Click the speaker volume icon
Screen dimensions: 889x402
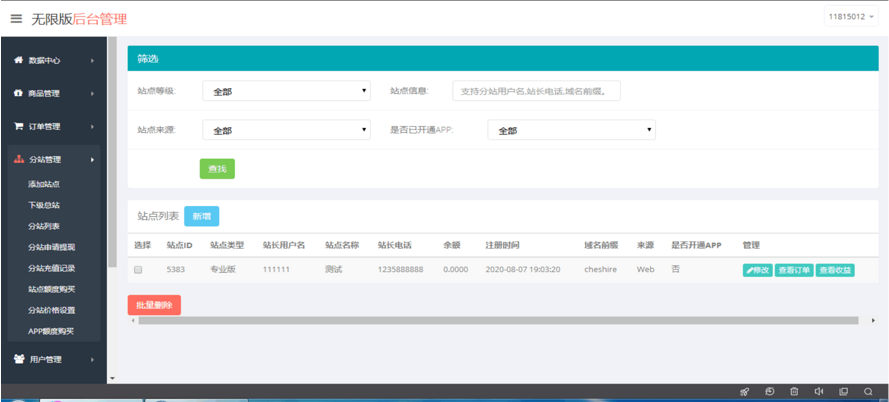[x=819, y=391]
